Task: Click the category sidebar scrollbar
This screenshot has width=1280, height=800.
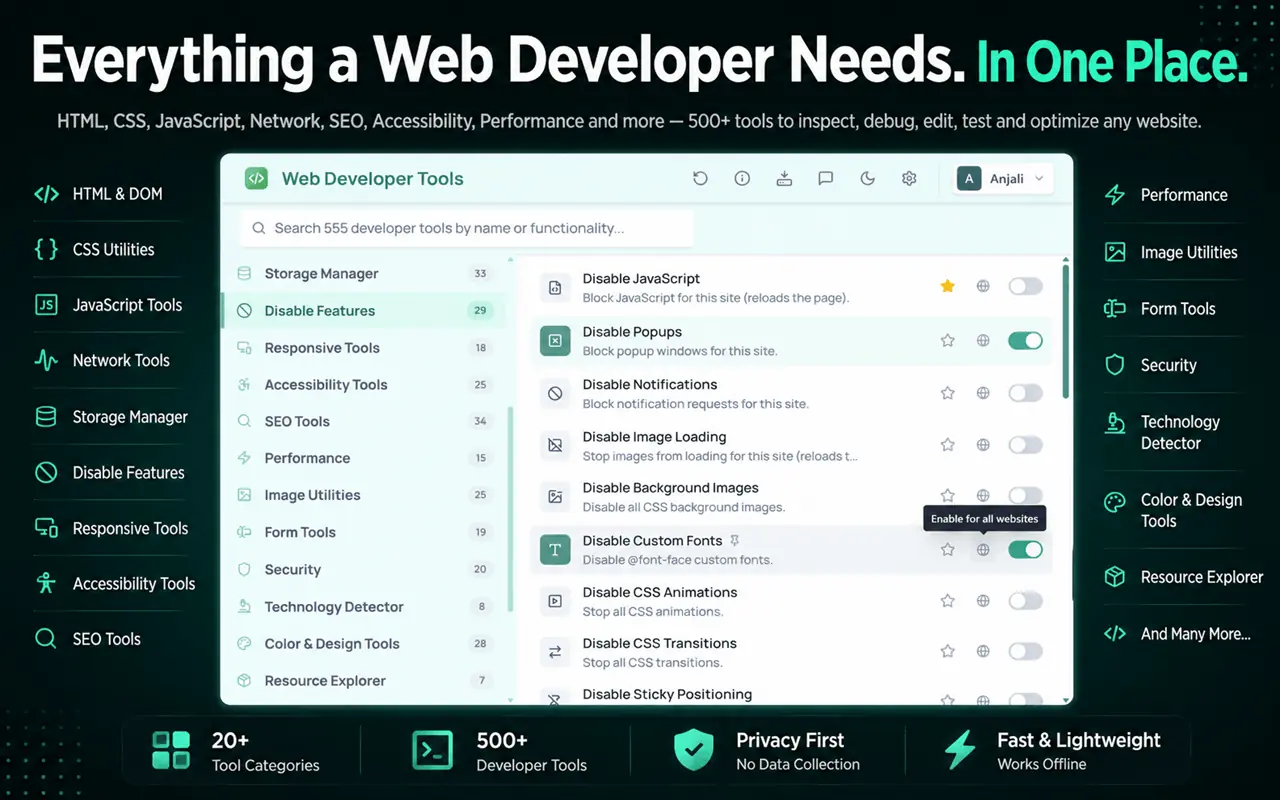Action: [510, 510]
